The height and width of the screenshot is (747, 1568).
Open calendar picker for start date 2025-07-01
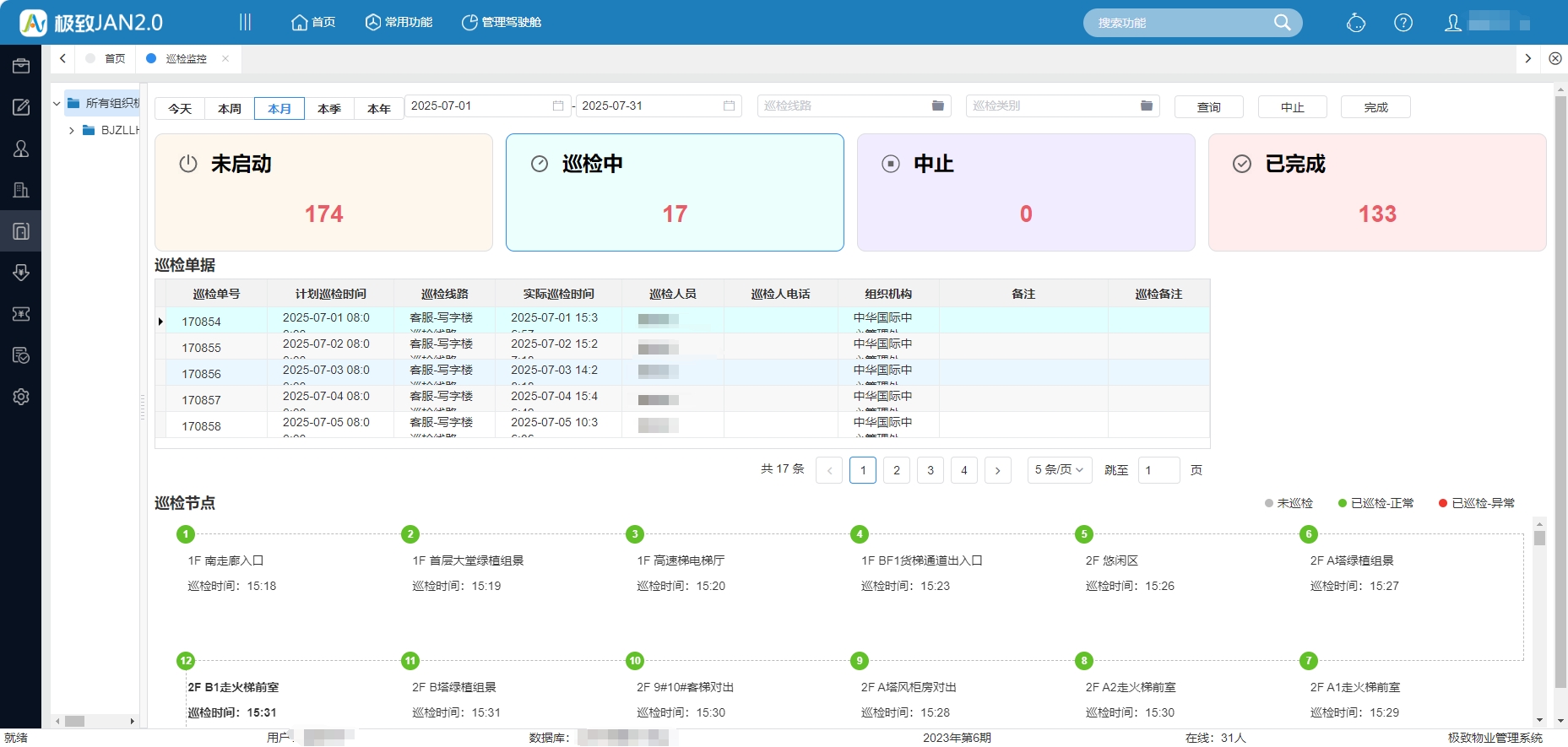tap(558, 106)
